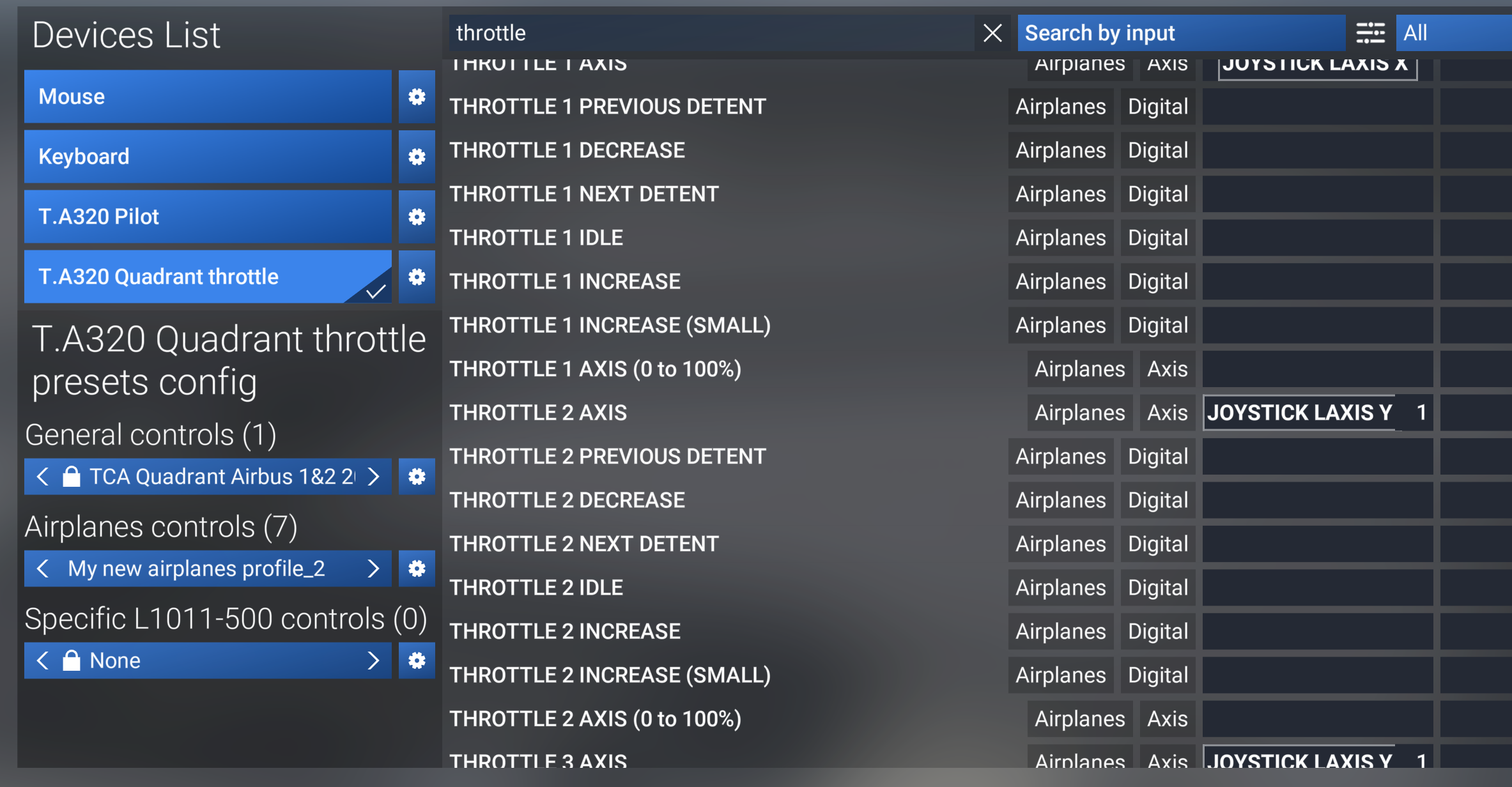Open the All filter dropdown
Viewport: 1512px width, 787px height.
click(1454, 33)
